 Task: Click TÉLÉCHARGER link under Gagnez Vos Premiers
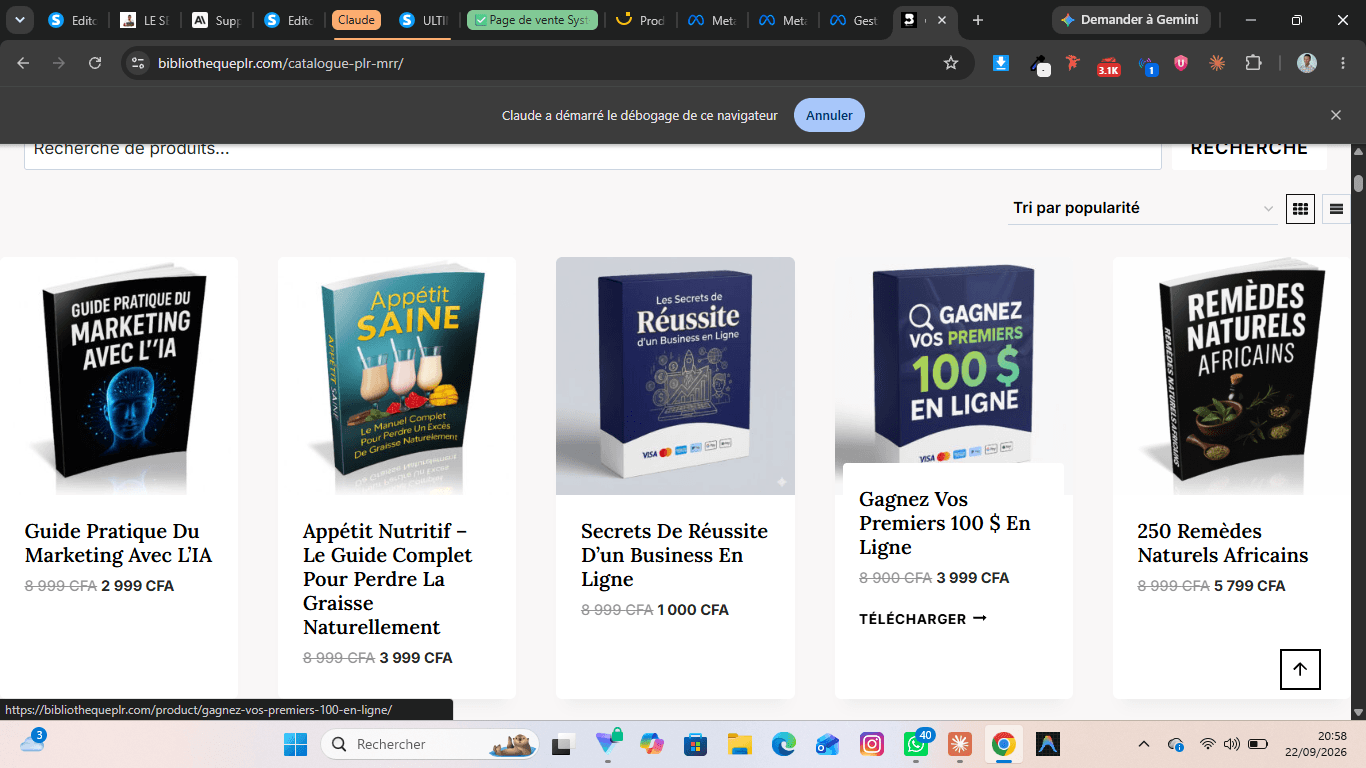(x=923, y=619)
